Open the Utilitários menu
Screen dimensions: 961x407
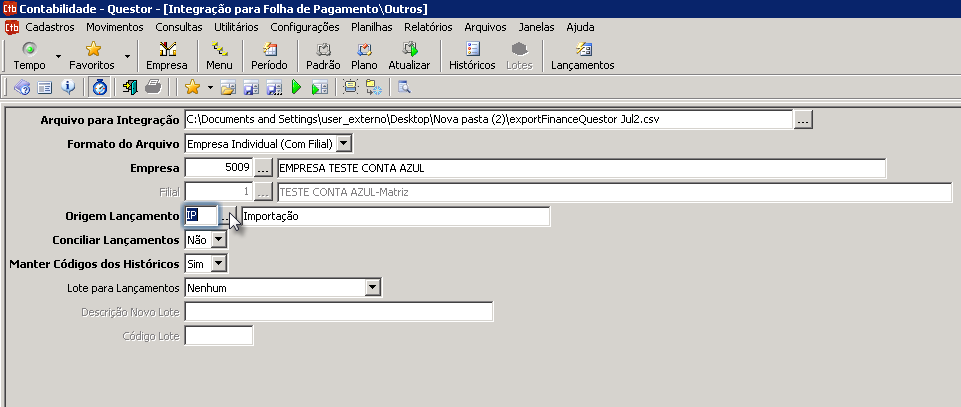click(x=236, y=27)
